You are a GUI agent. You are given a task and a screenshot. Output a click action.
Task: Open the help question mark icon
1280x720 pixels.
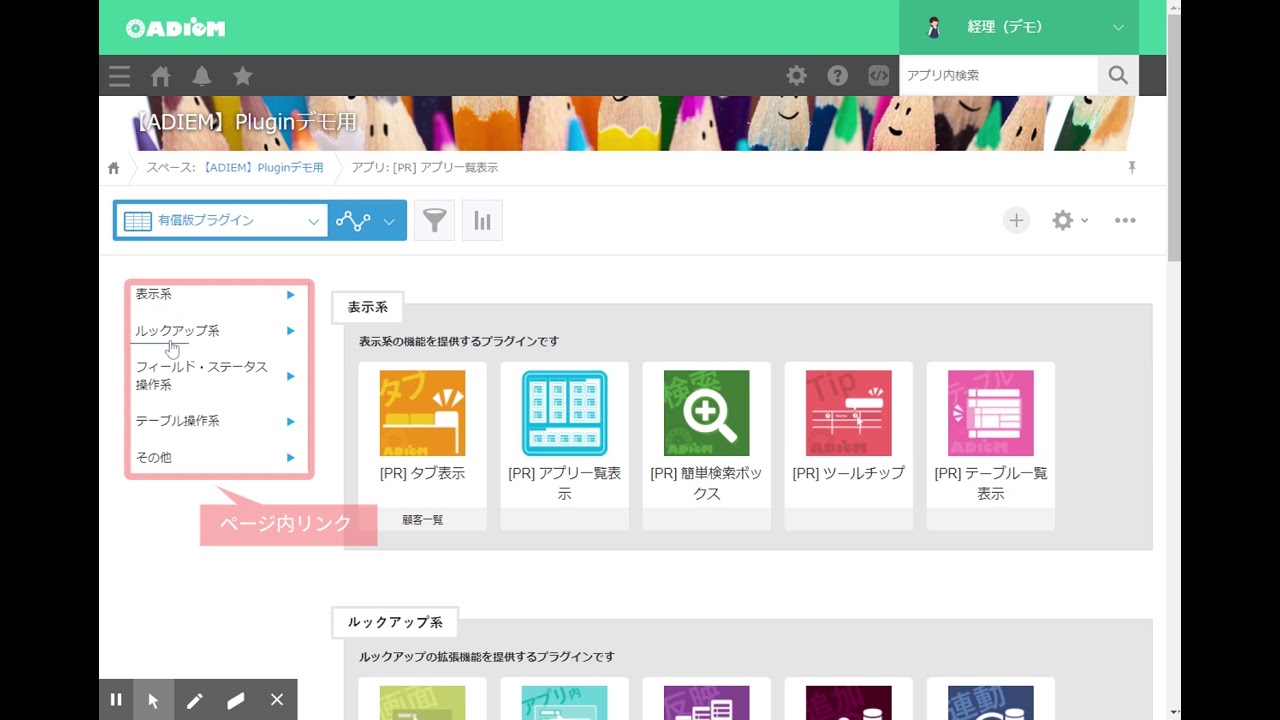tap(837, 75)
